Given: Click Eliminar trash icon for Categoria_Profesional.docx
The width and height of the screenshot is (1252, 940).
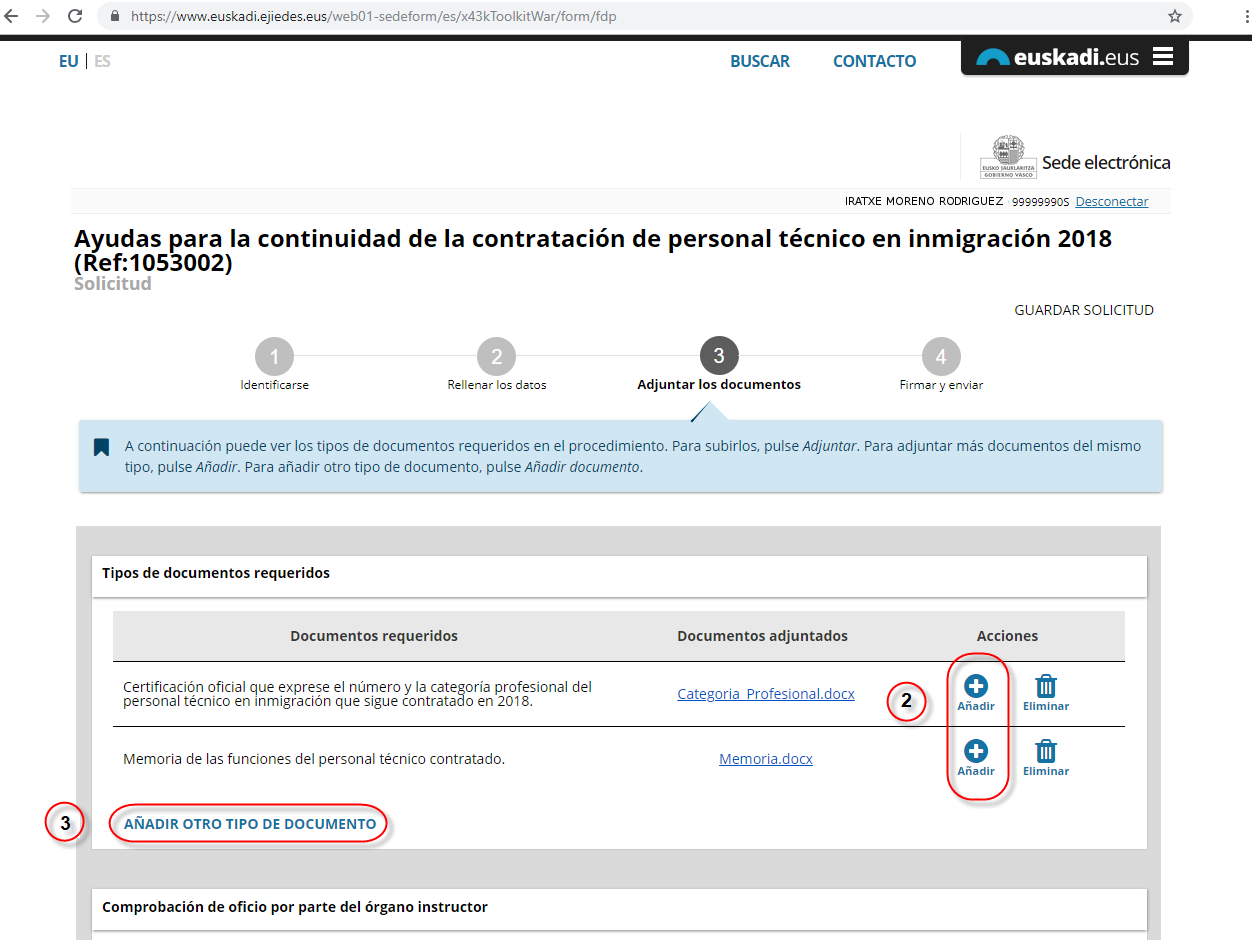Looking at the screenshot, I should point(1046,687).
